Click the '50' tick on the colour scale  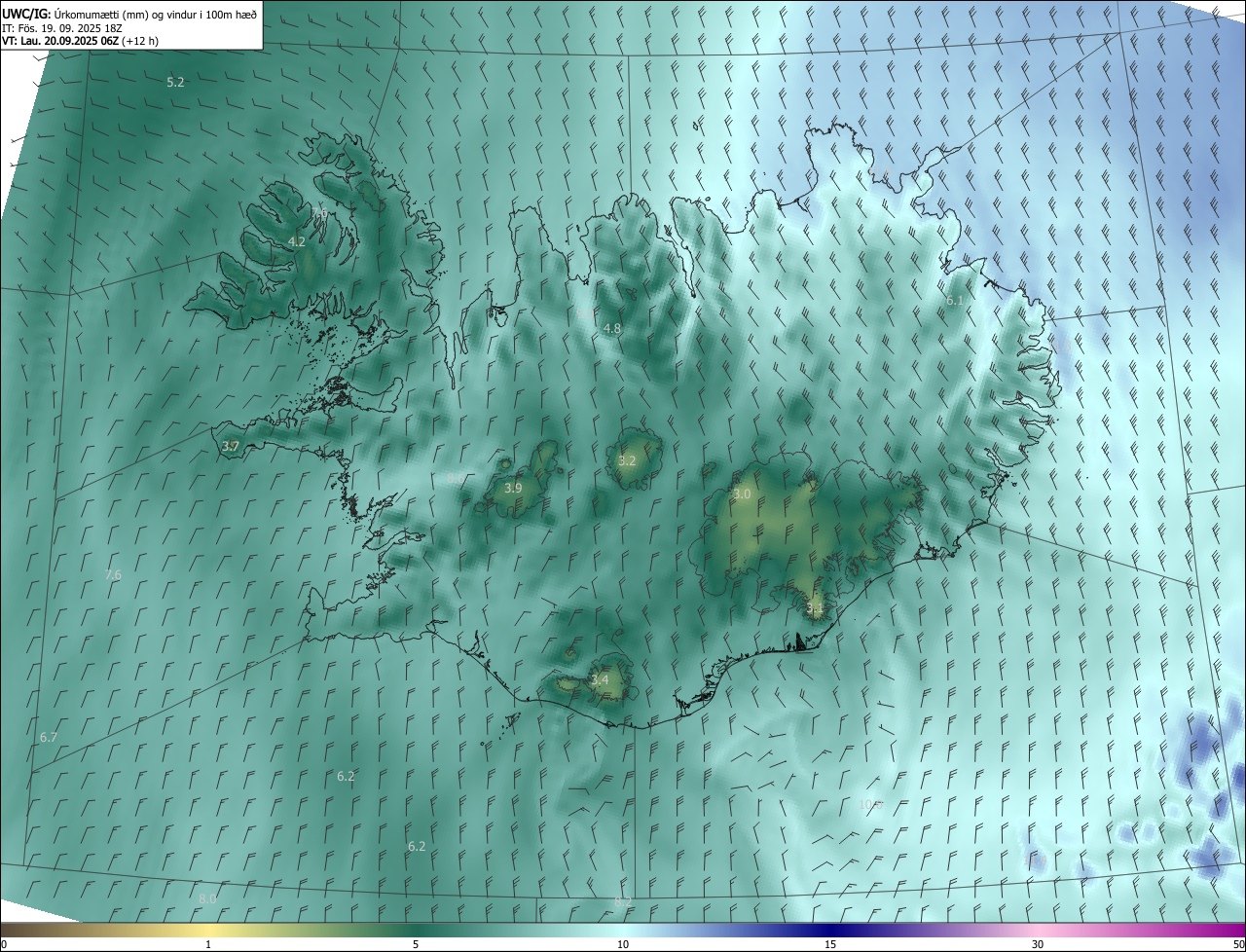click(1238, 944)
